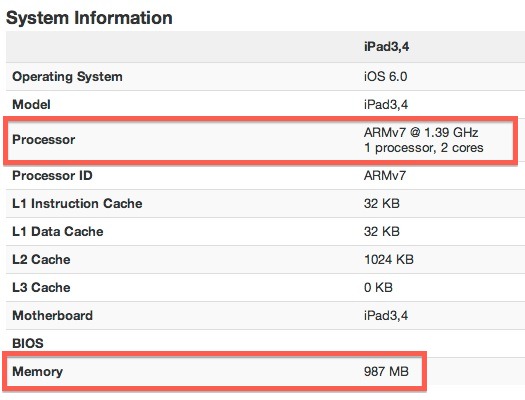Screen dimensions: 525x400
Task: Select the Operating System label
Action: click(67, 77)
